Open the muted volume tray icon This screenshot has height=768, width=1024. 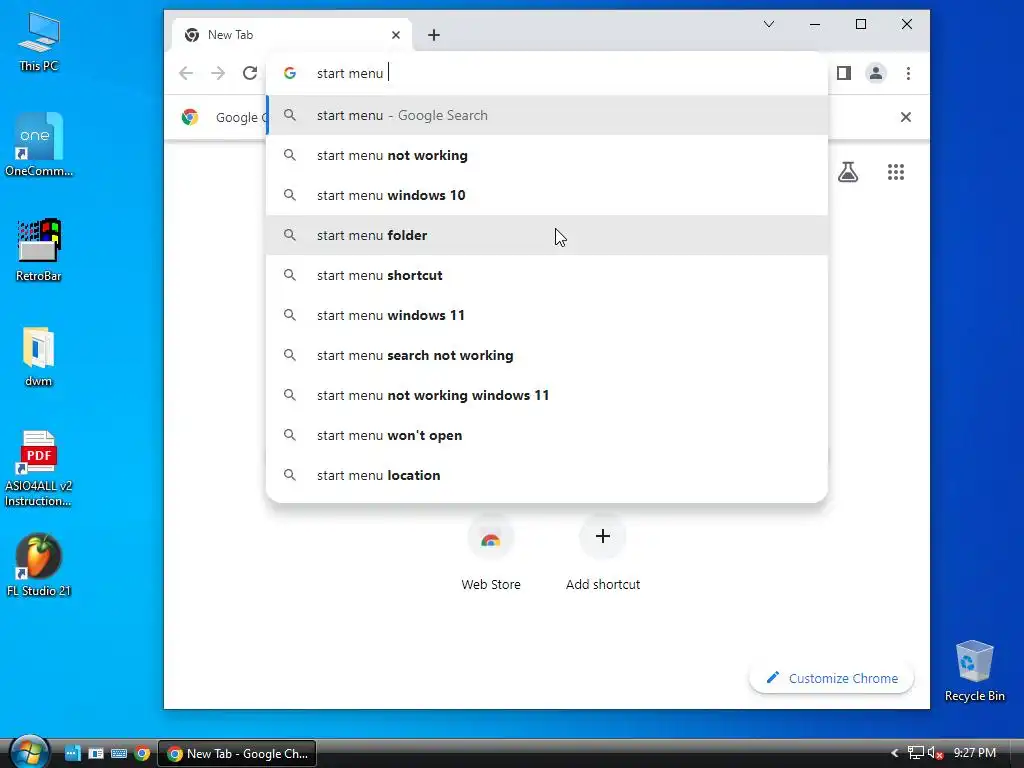935,754
